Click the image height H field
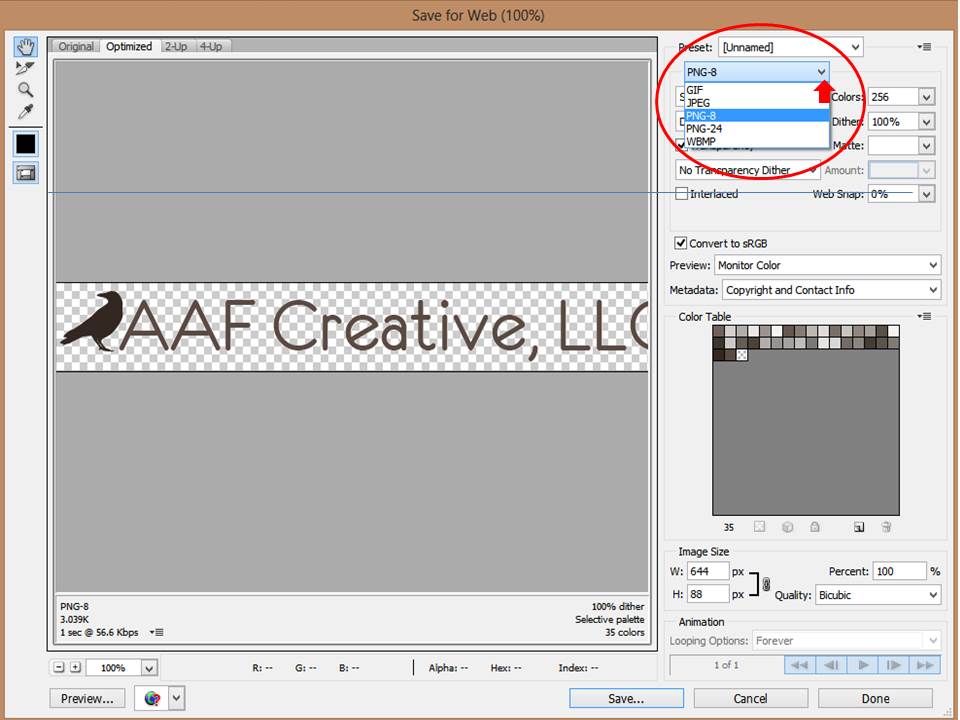 click(x=708, y=594)
